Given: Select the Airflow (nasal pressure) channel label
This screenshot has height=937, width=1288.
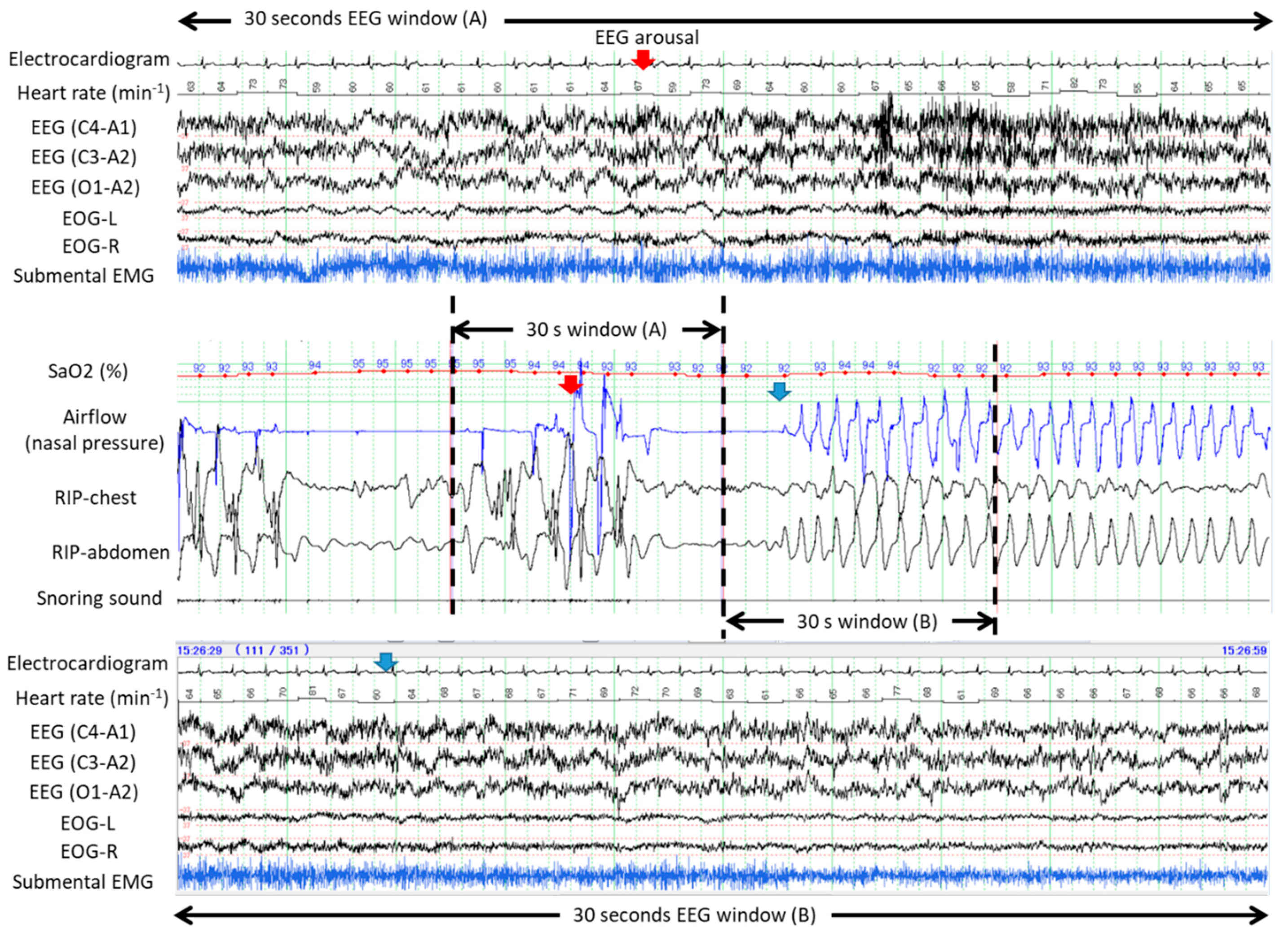Looking at the screenshot, I should [94, 430].
